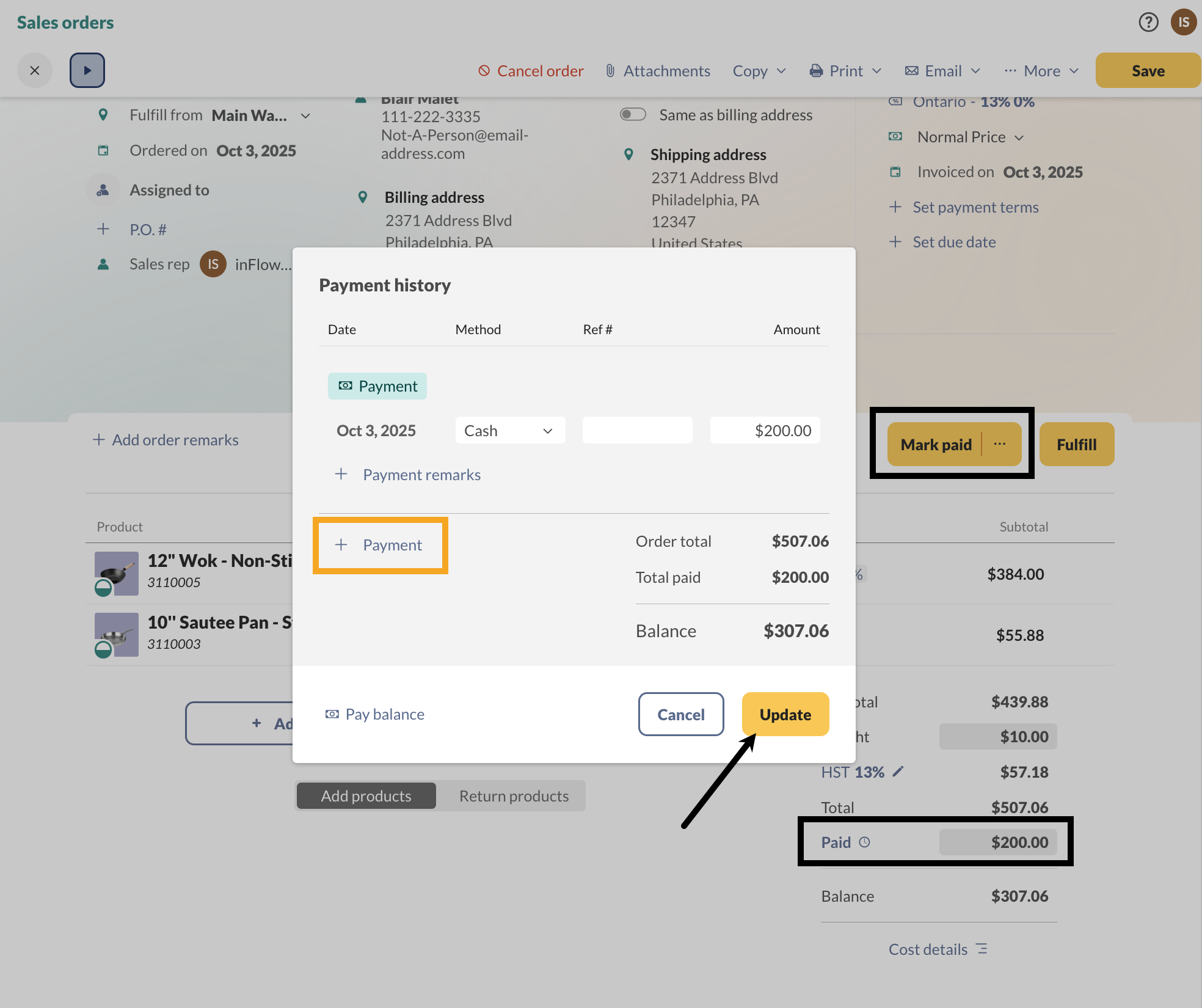The width and height of the screenshot is (1202, 1008).
Task: Expand the Normal Price pricing dropdown
Action: click(1019, 137)
